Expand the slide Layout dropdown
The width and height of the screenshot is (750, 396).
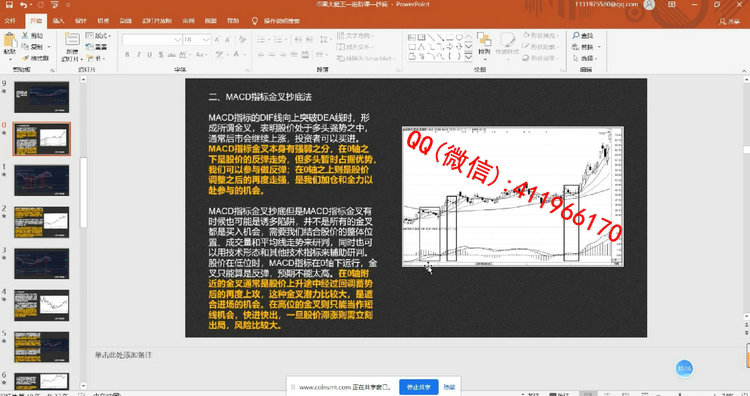coord(99,36)
